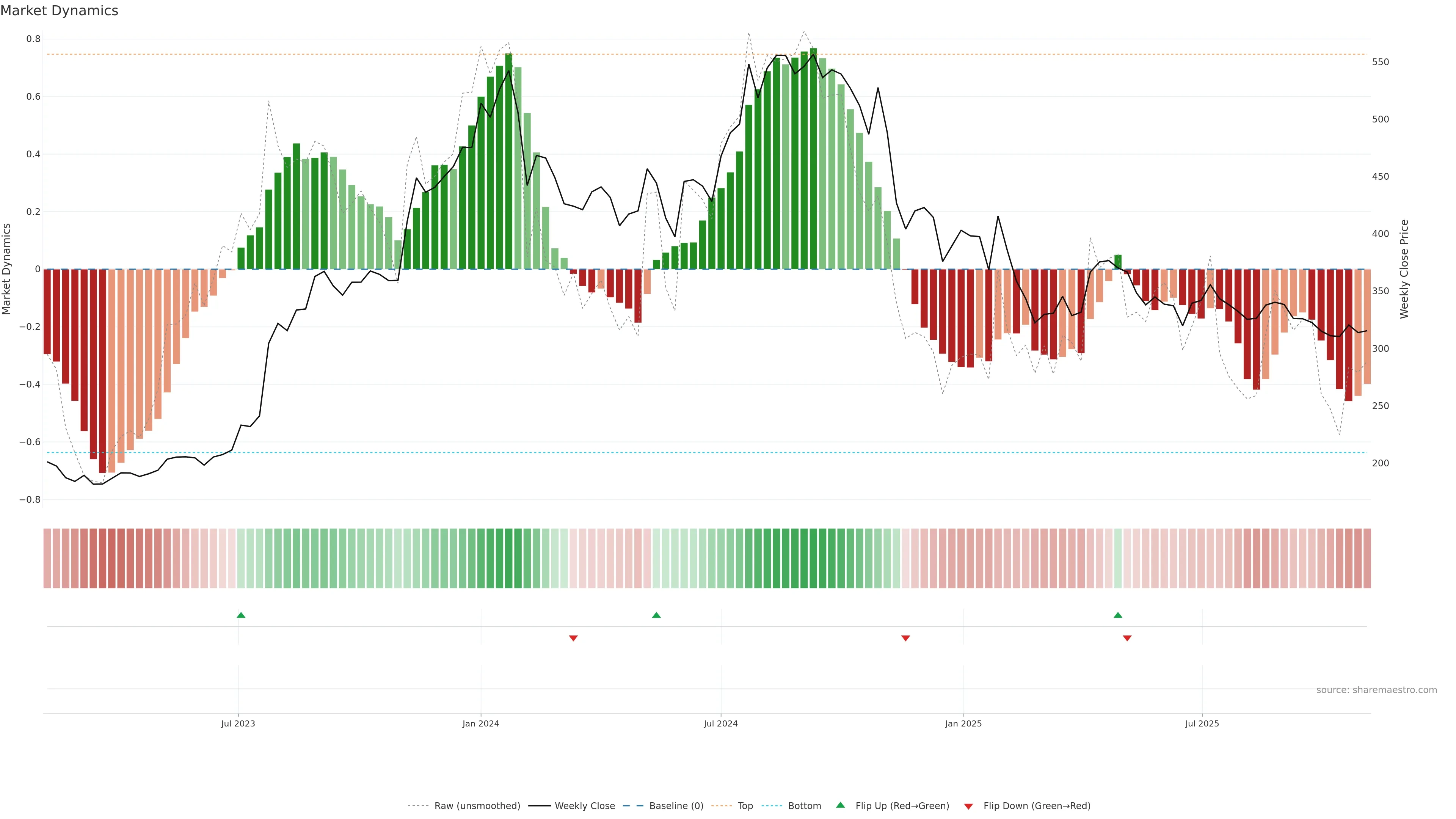Click the first red Flip Down triangle marker

573,638
